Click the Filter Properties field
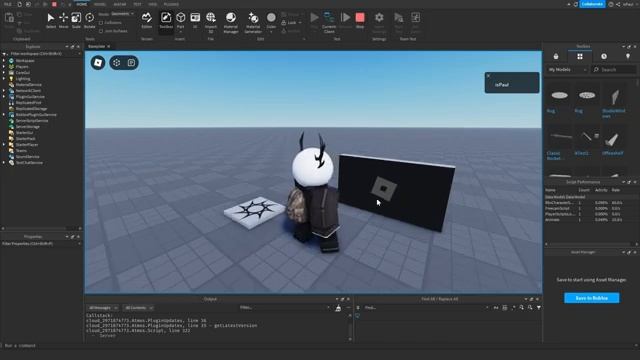Viewport: 640px width, 360px height. (41, 244)
